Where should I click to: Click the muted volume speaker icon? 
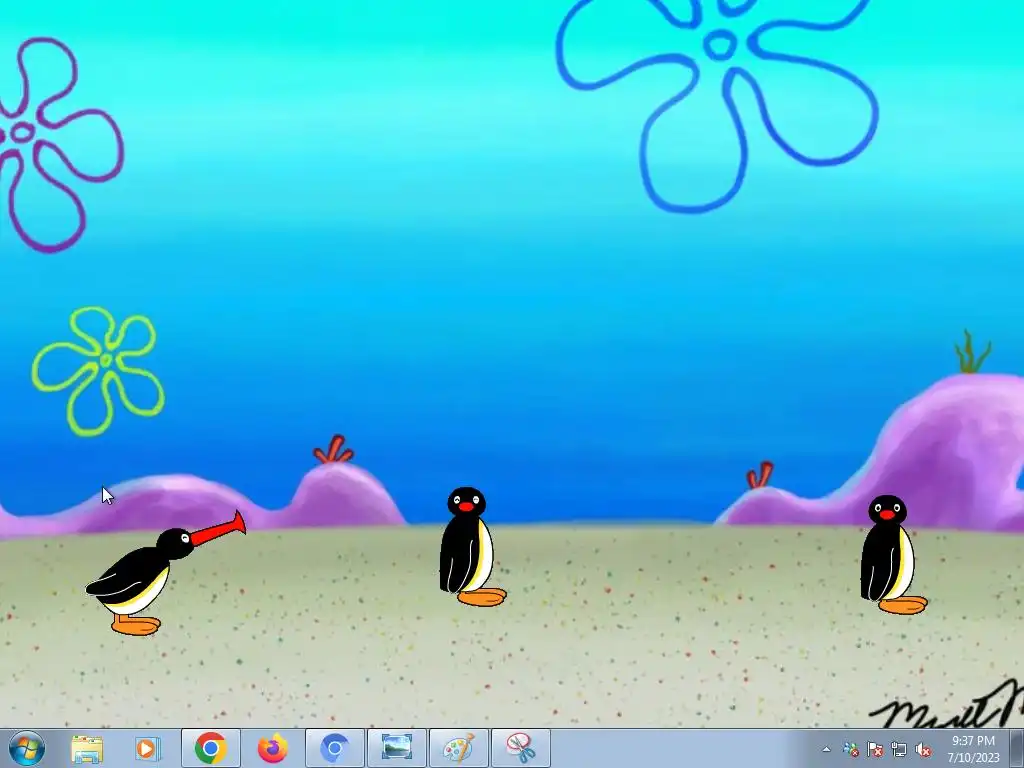point(923,750)
